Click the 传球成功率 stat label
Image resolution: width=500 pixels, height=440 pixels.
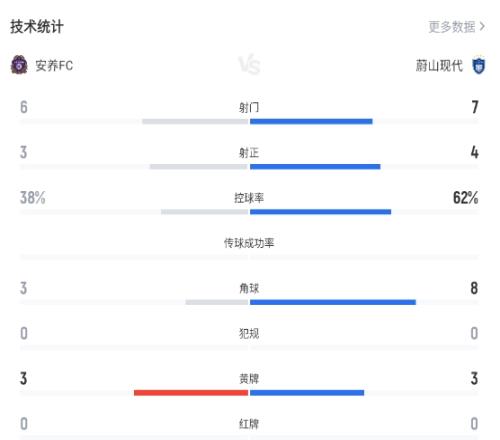click(x=249, y=243)
